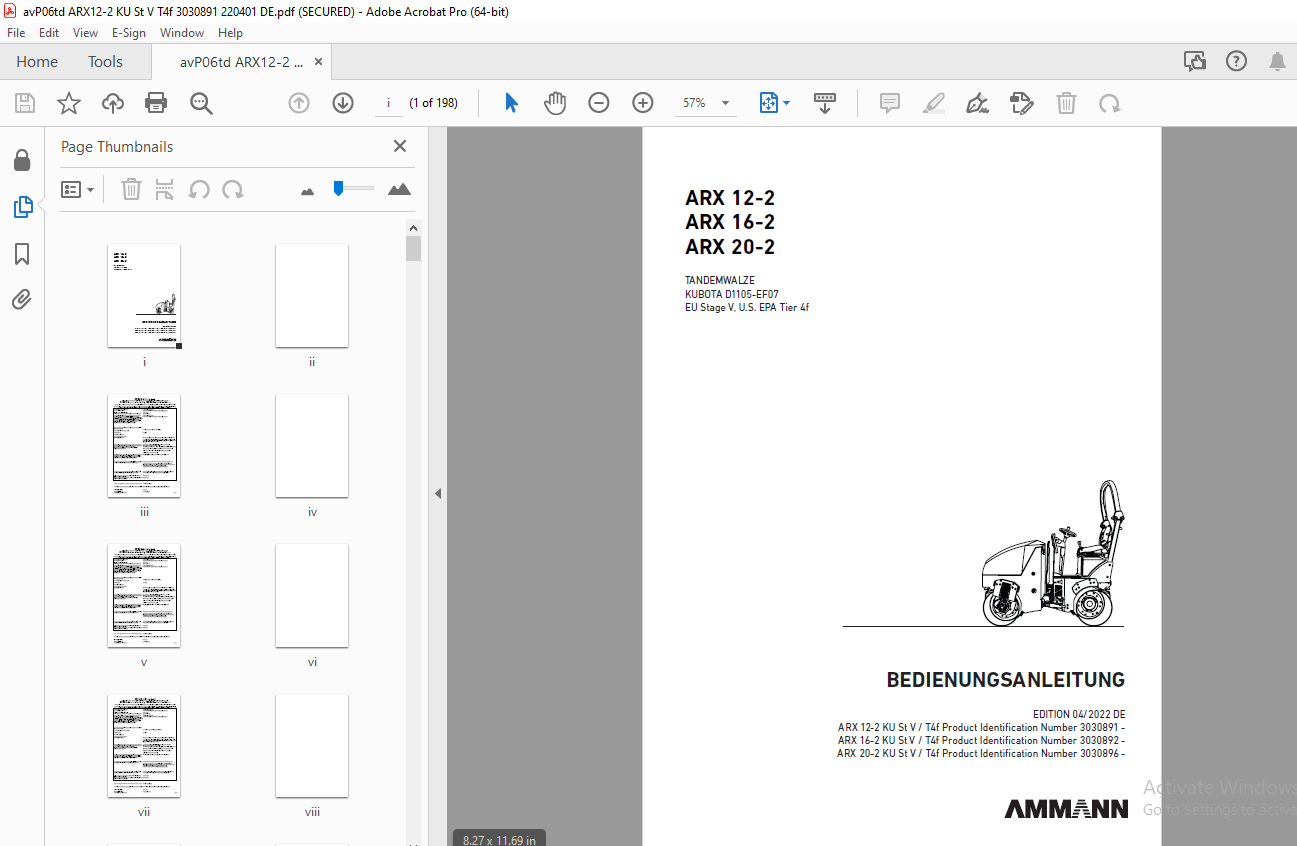Select page vi thumbnail
This screenshot has width=1297, height=846.
click(312, 596)
